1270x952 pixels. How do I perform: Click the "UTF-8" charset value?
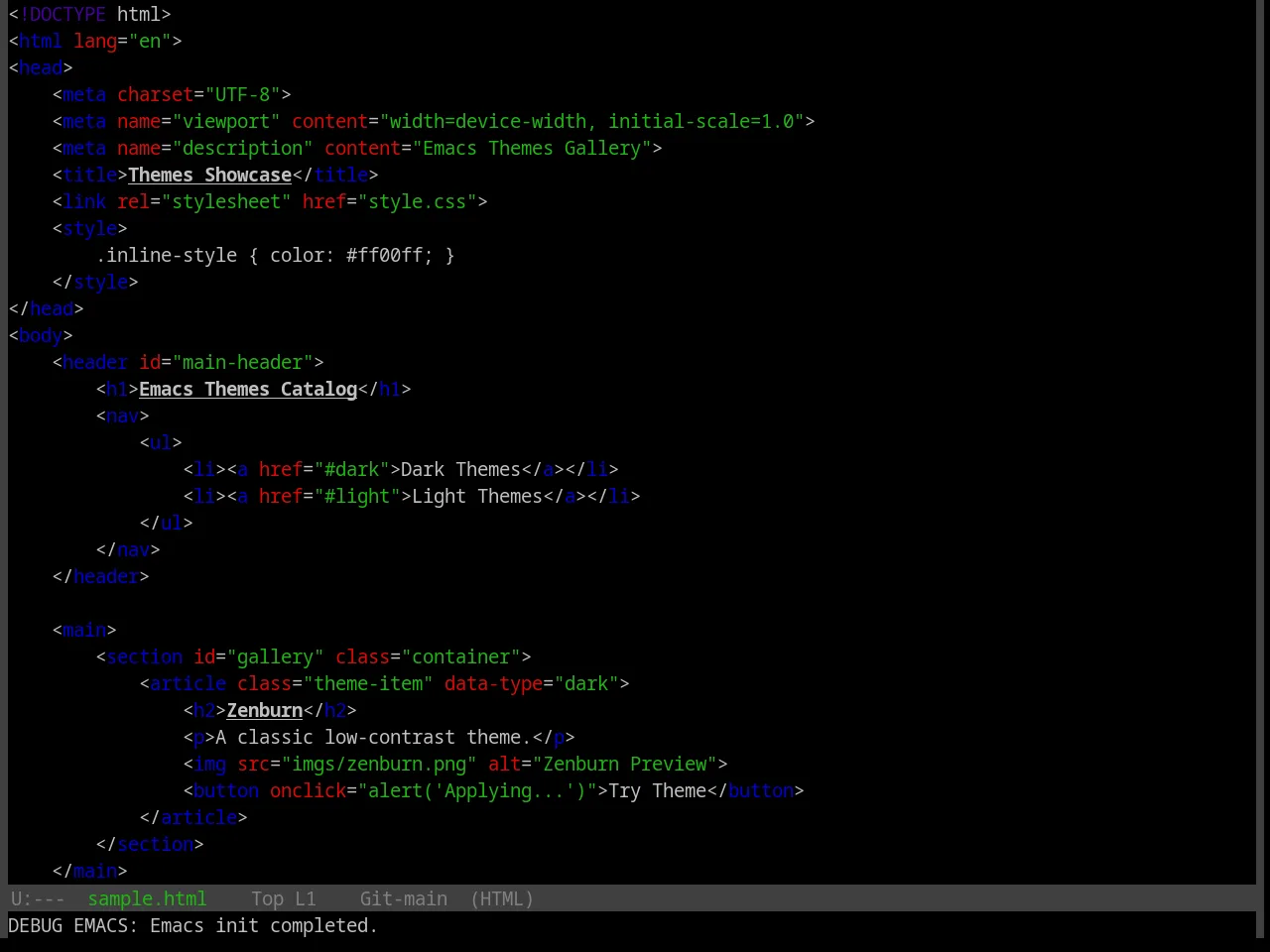tap(242, 94)
